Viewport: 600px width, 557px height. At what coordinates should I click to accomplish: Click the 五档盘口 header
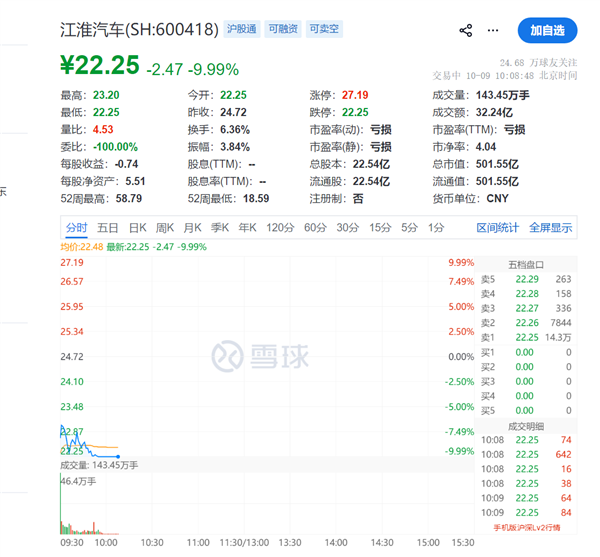click(x=526, y=265)
